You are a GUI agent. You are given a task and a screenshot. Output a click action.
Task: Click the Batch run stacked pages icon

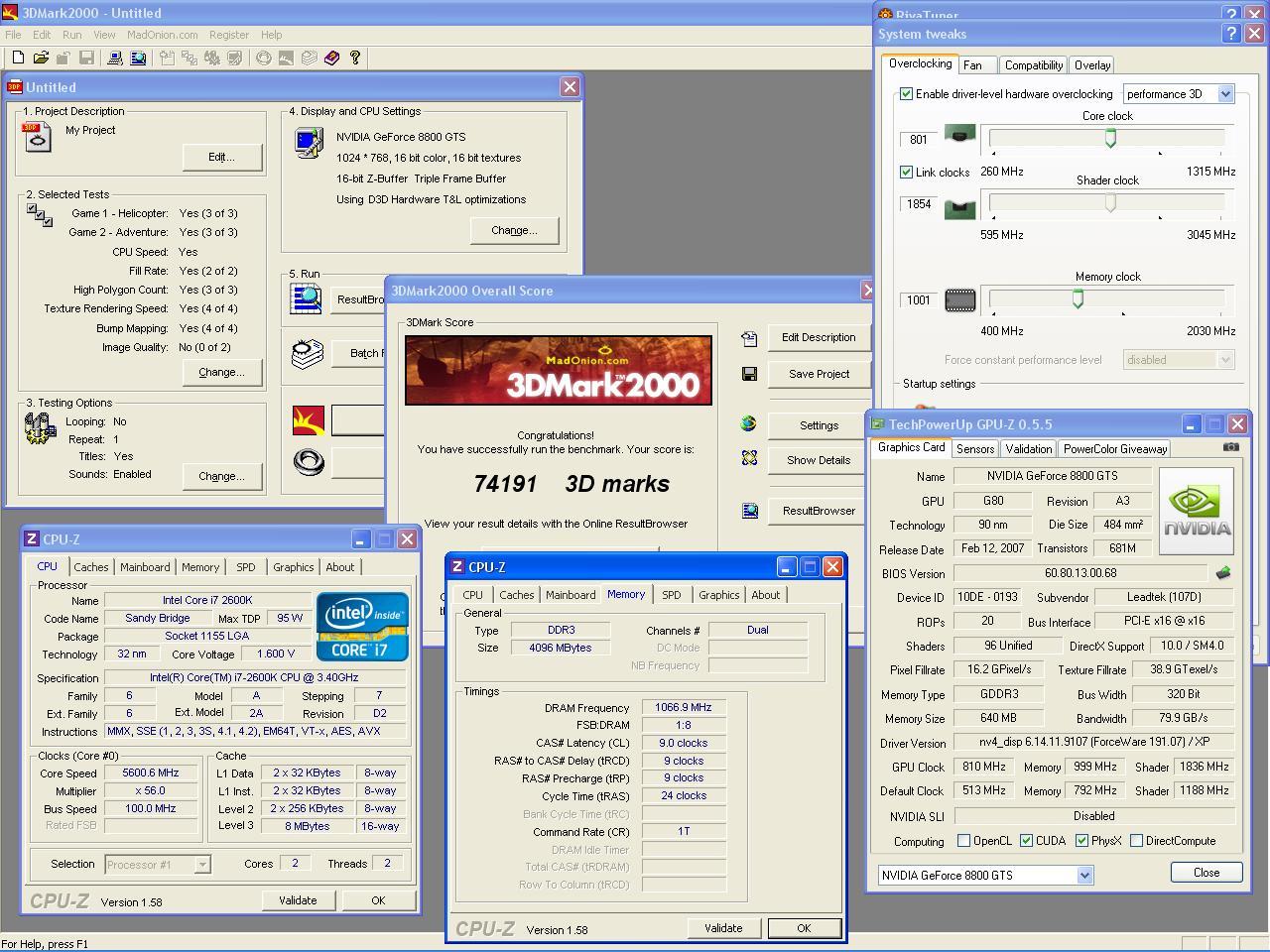(x=307, y=352)
